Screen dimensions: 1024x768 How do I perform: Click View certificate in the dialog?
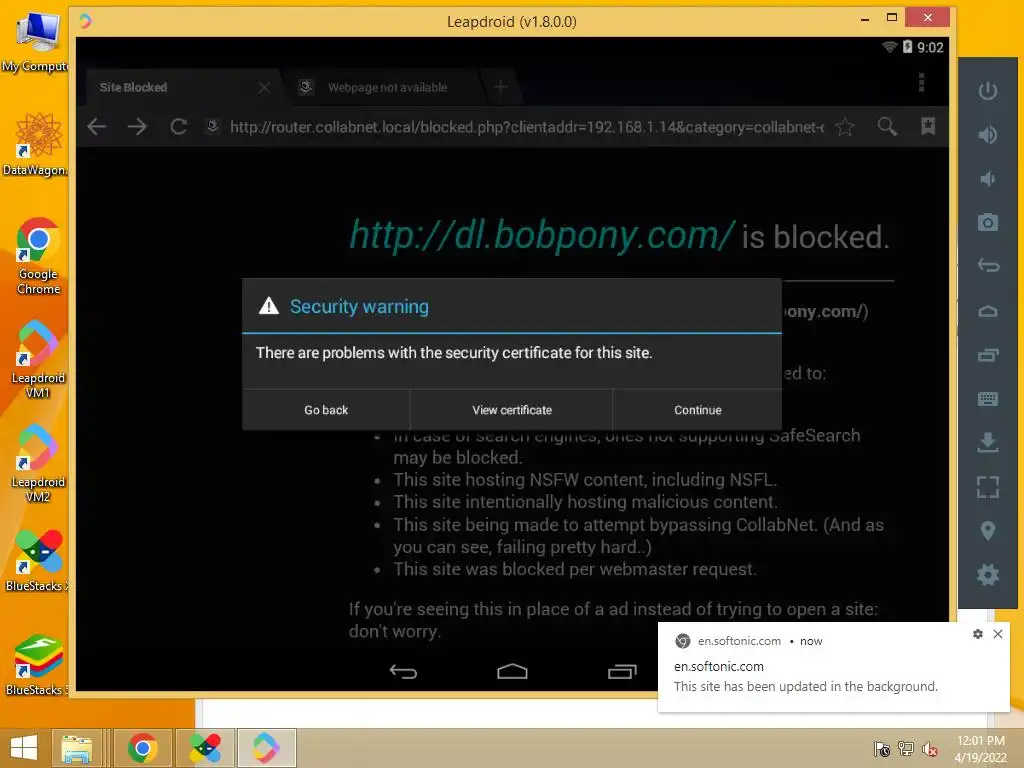pyautogui.click(x=512, y=410)
